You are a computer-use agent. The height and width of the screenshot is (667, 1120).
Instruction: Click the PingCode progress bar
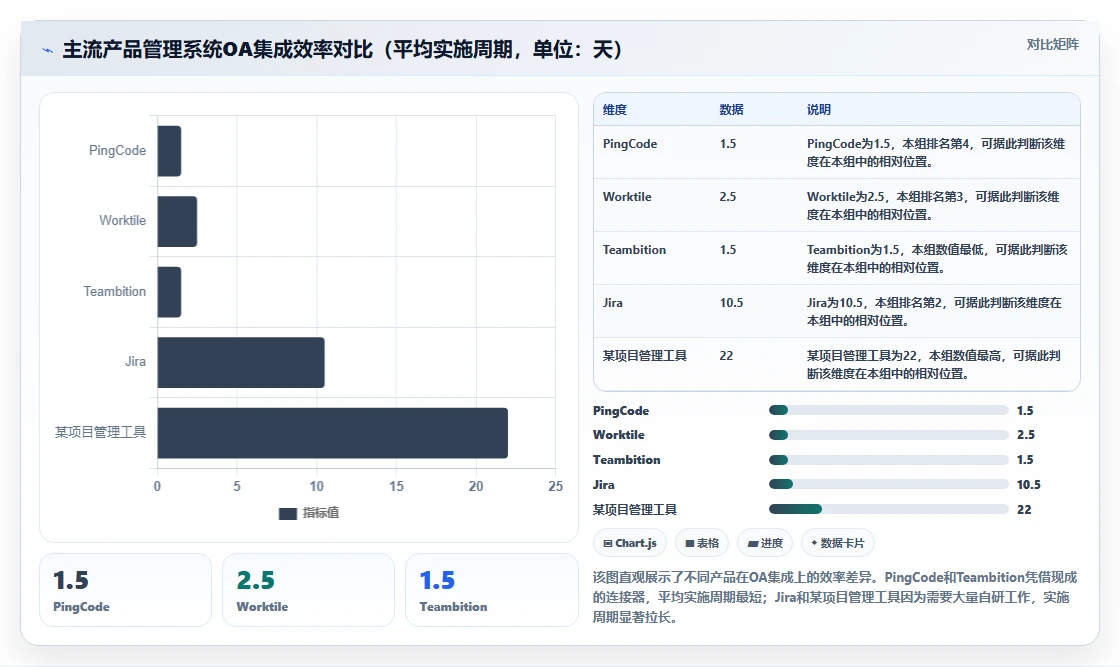click(889, 410)
